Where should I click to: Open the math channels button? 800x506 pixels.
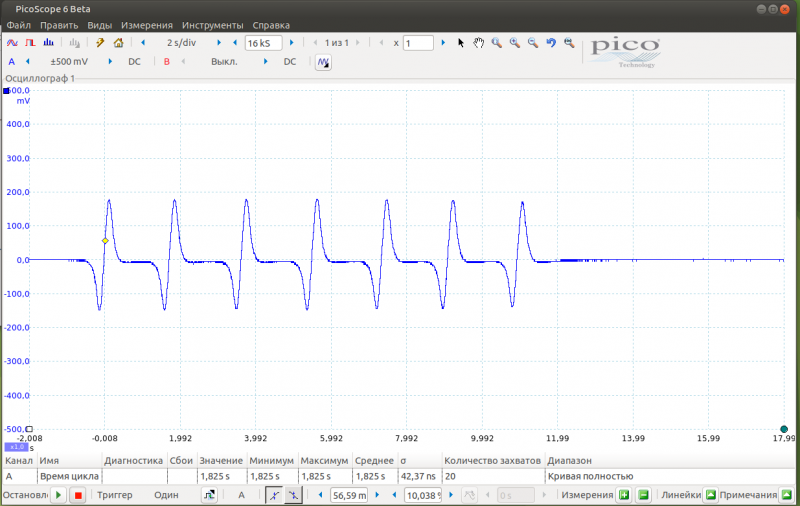click(x=323, y=62)
